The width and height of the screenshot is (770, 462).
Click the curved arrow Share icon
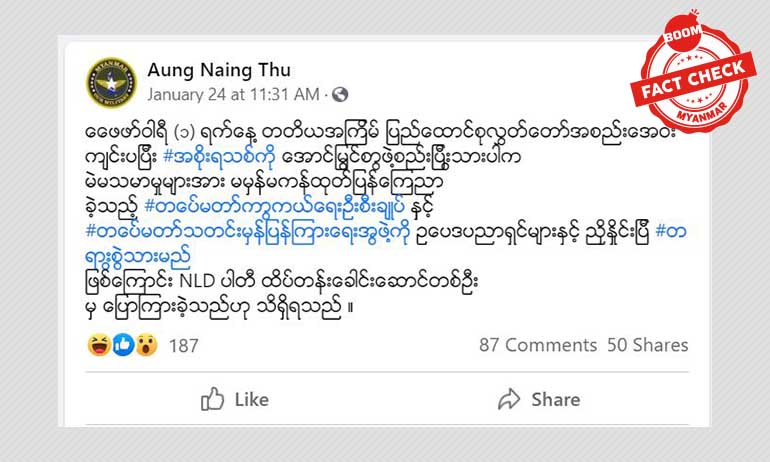pos(509,399)
